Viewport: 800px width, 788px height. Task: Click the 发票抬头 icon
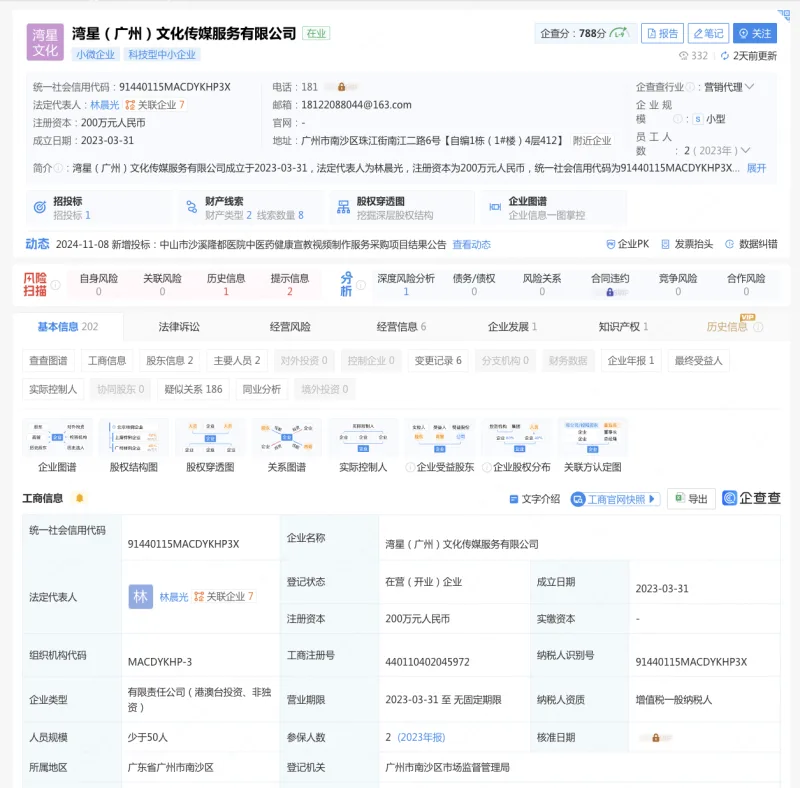pyautogui.click(x=665, y=244)
